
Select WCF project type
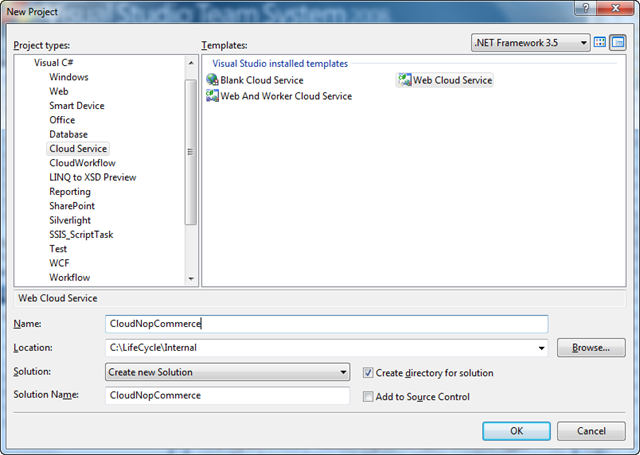(59, 263)
